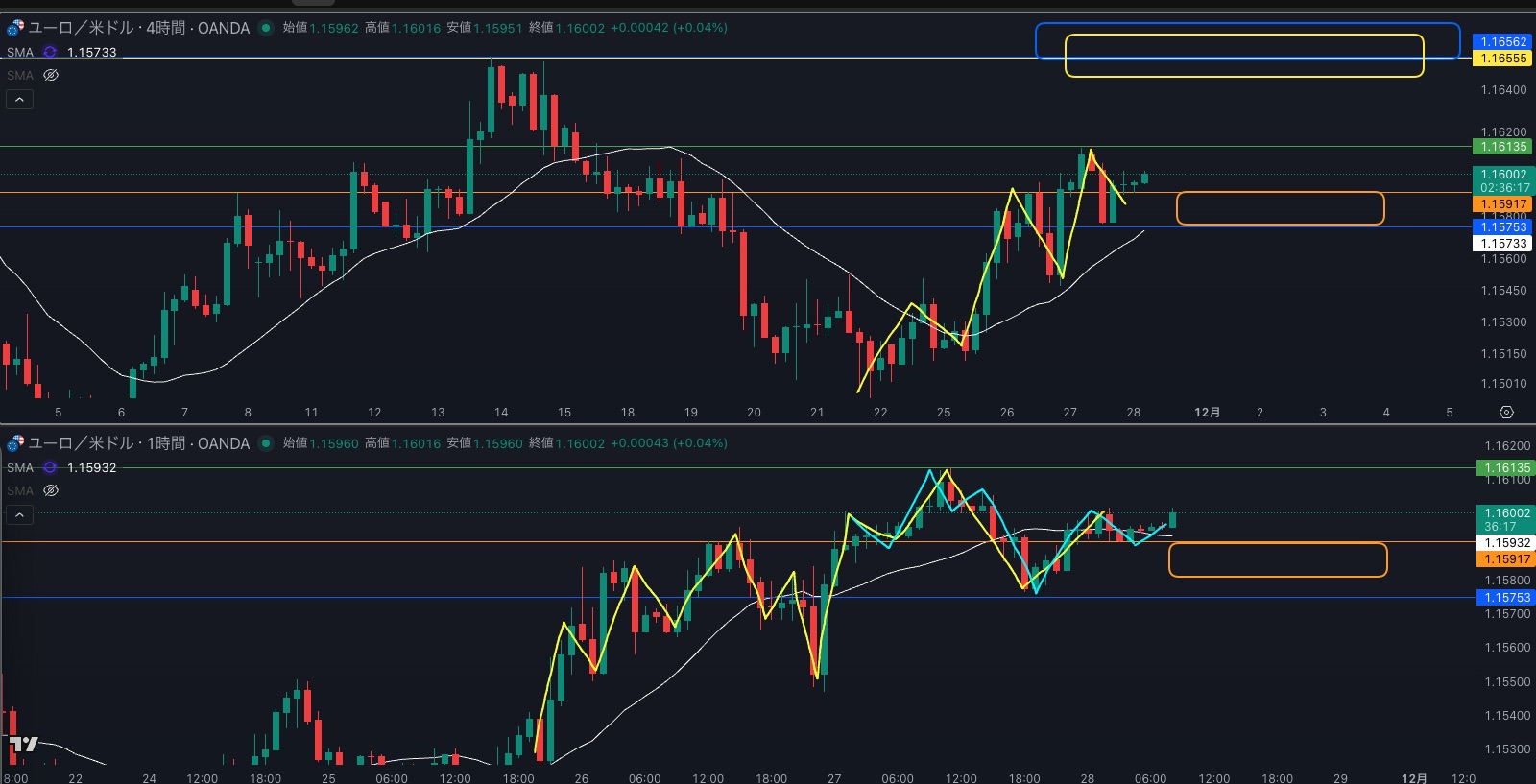This screenshot has height=784, width=1536.
Task: Select the SMA 1.15932 indicator label
Action: (20, 467)
